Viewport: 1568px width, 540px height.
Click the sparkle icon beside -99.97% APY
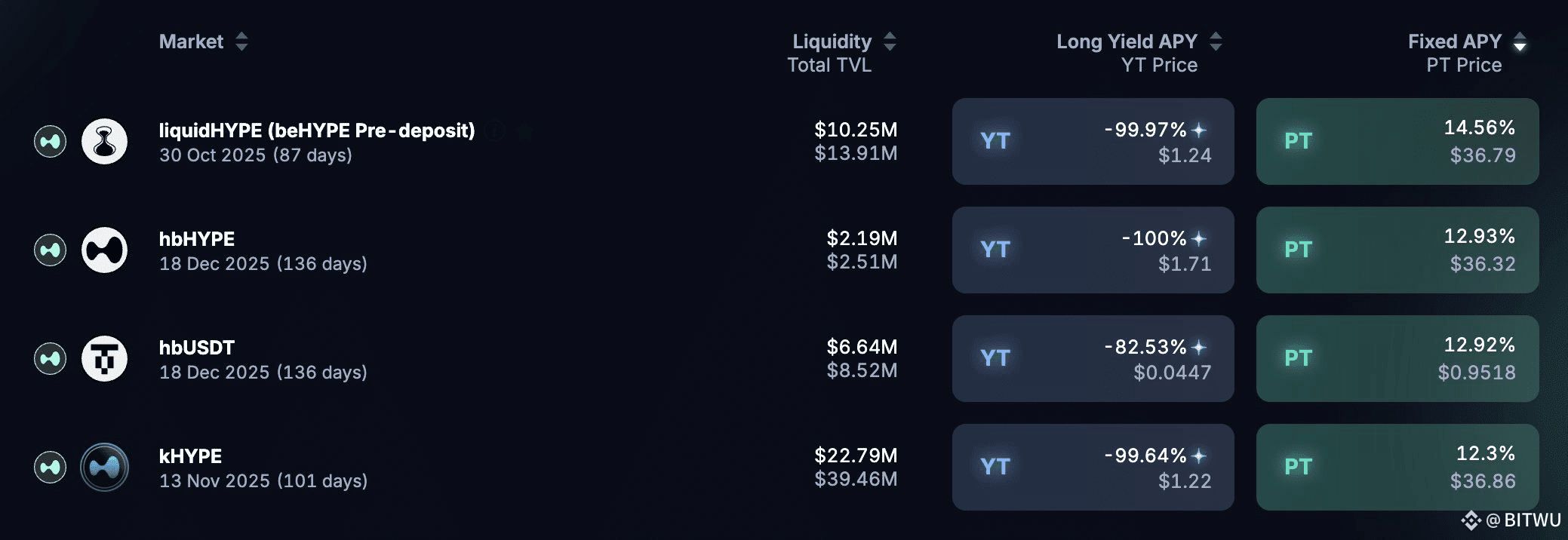(1198, 130)
